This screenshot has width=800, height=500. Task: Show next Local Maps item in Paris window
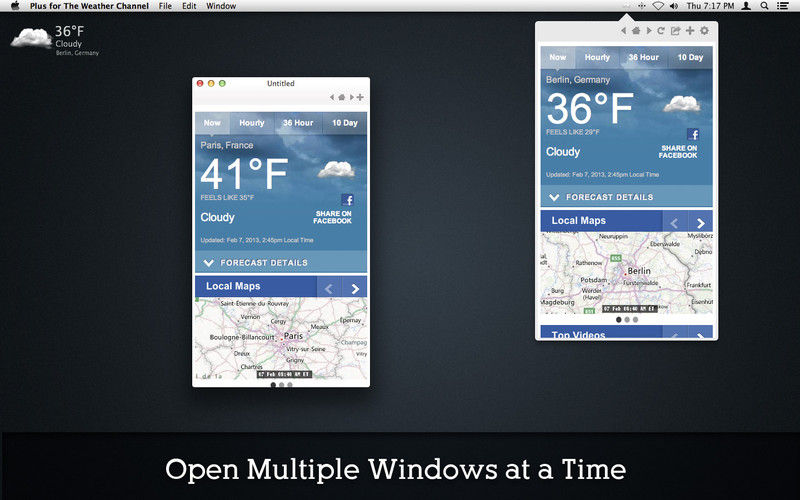coord(355,288)
